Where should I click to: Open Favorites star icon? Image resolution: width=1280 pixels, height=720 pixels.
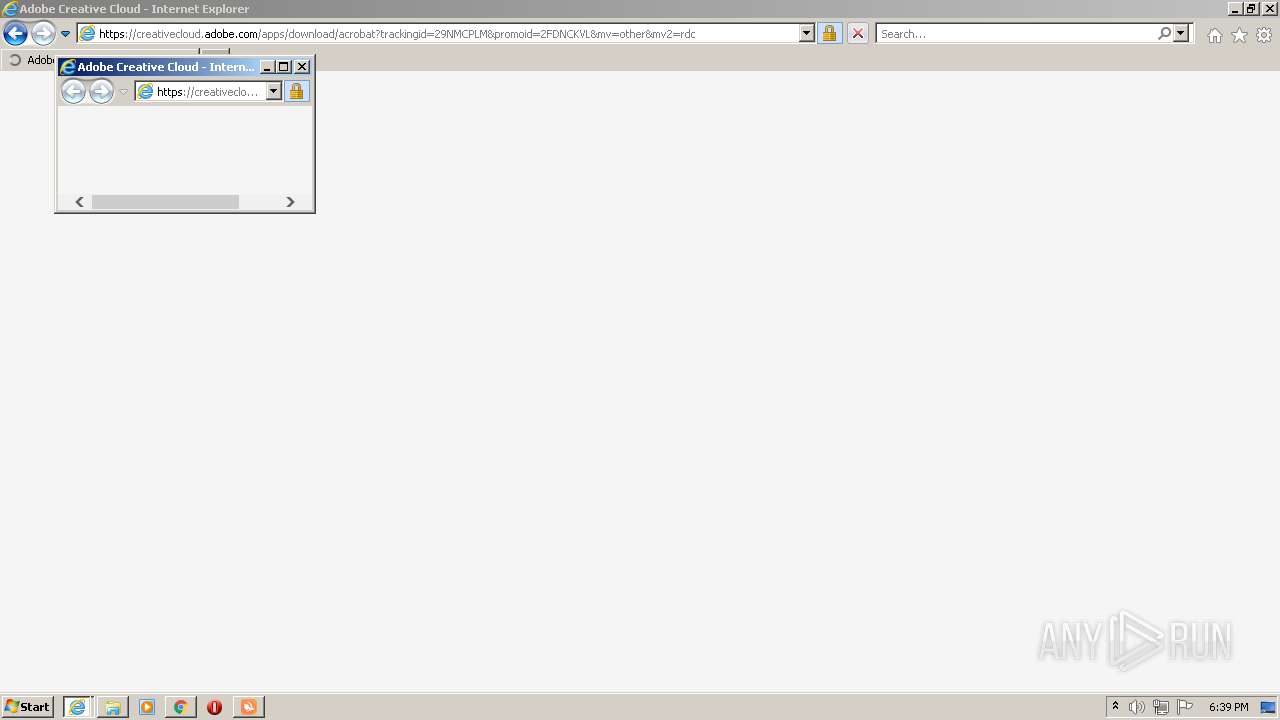pos(1239,35)
